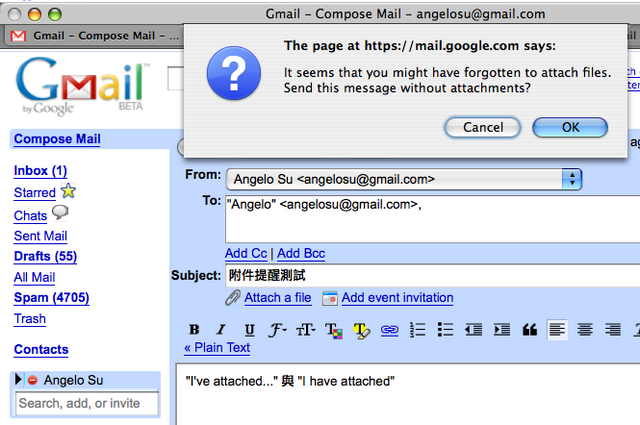This screenshot has width=640, height=425.
Task: Click into the message body text area
Action: tap(408, 394)
